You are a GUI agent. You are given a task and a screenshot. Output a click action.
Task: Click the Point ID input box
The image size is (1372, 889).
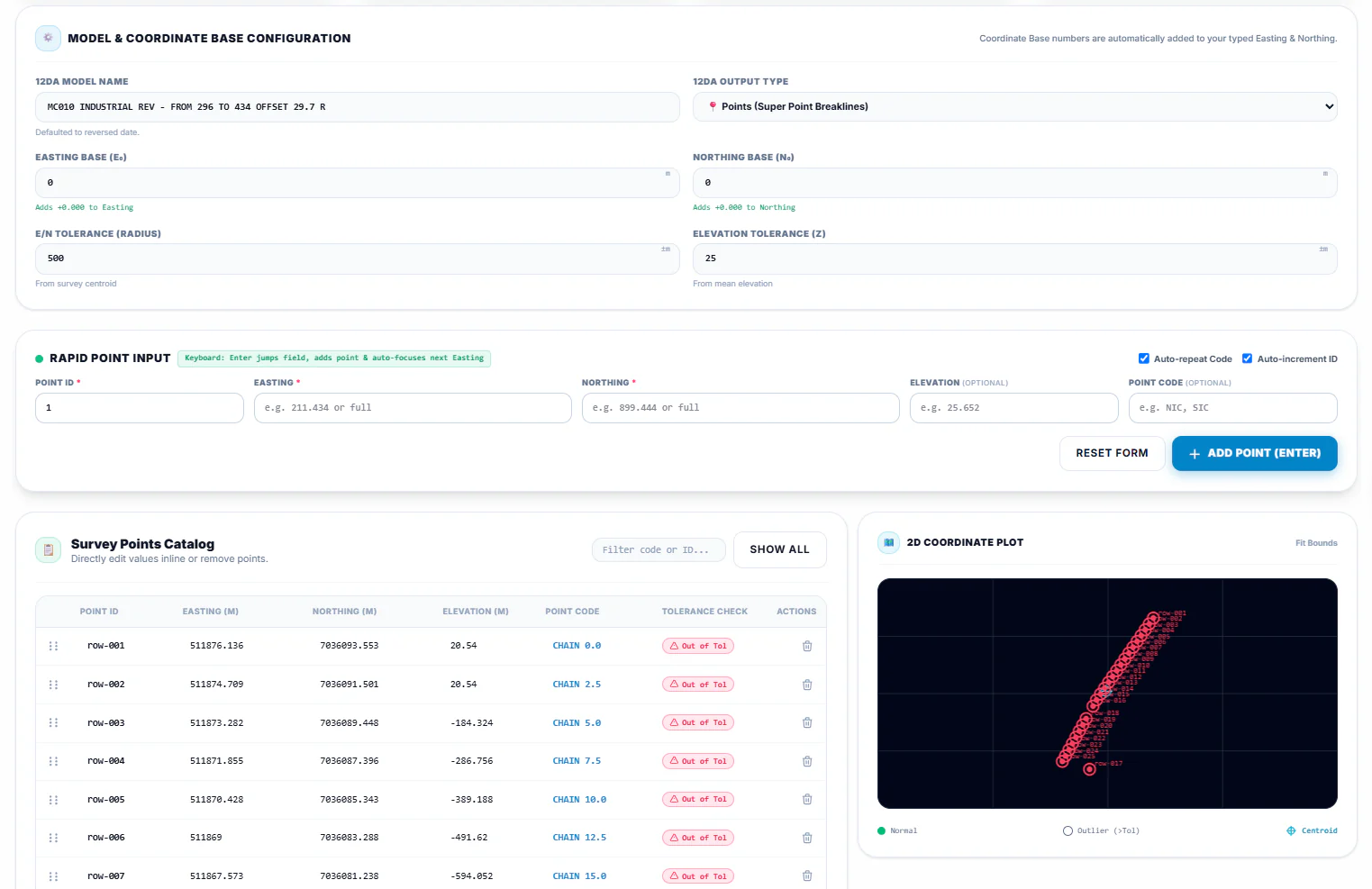(140, 408)
